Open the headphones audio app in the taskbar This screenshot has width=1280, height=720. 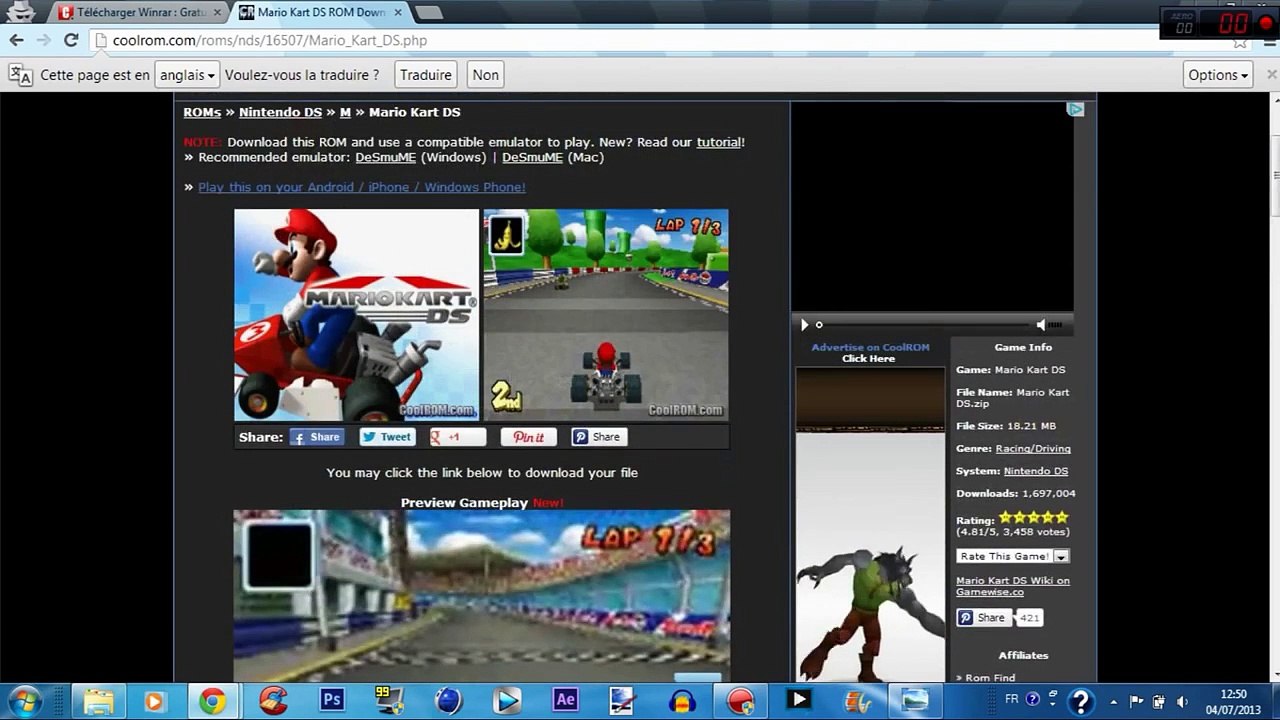click(x=683, y=701)
